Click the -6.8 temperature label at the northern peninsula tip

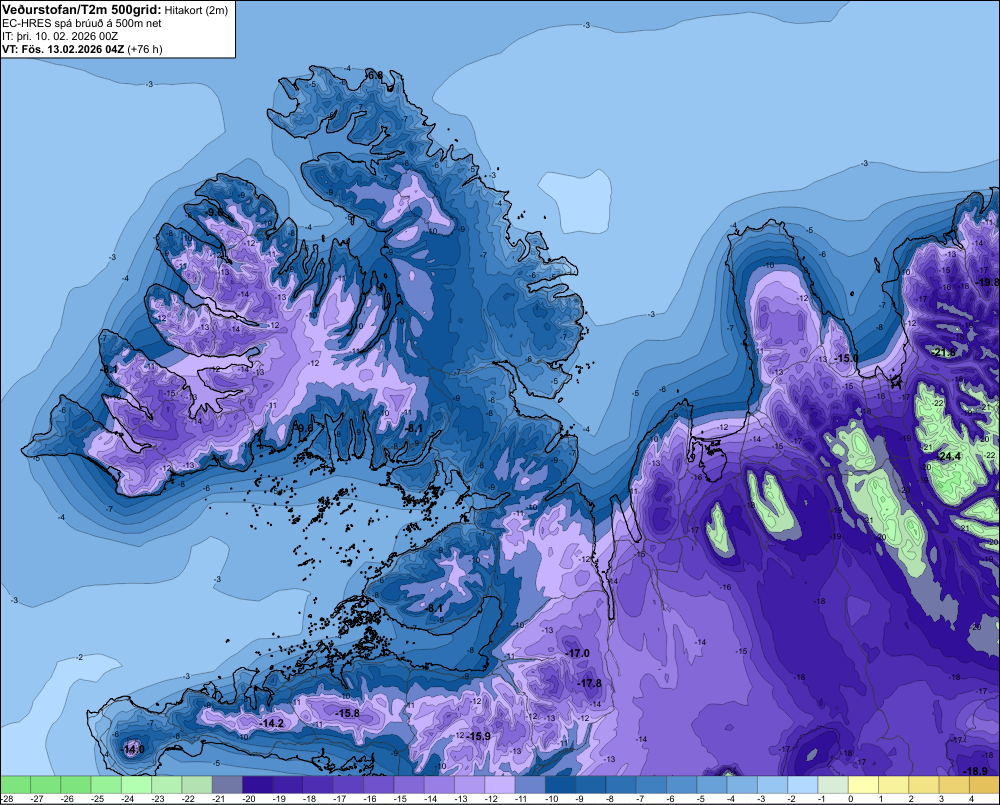pyautogui.click(x=374, y=76)
